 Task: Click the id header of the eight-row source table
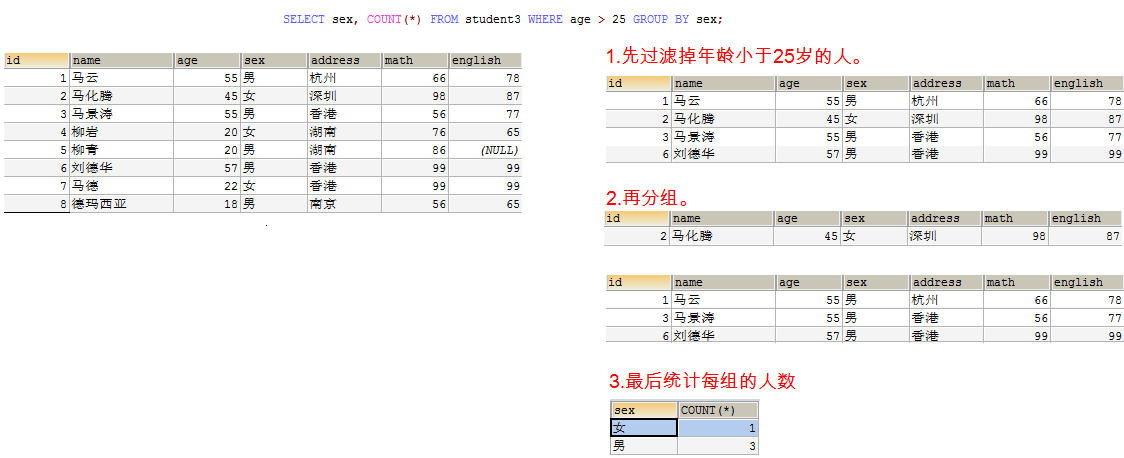pyautogui.click(x=37, y=60)
